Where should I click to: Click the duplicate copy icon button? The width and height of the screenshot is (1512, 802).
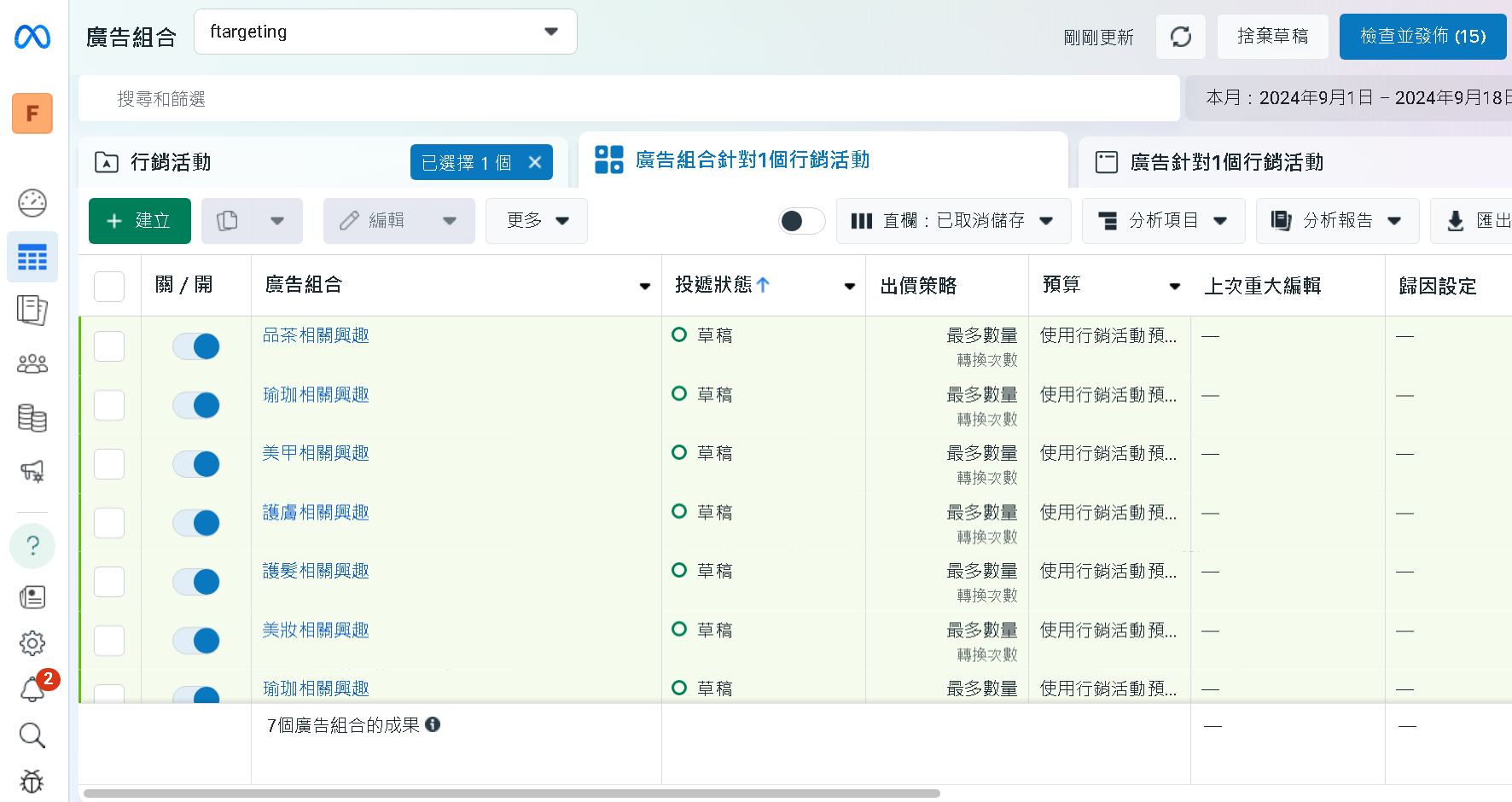[228, 221]
